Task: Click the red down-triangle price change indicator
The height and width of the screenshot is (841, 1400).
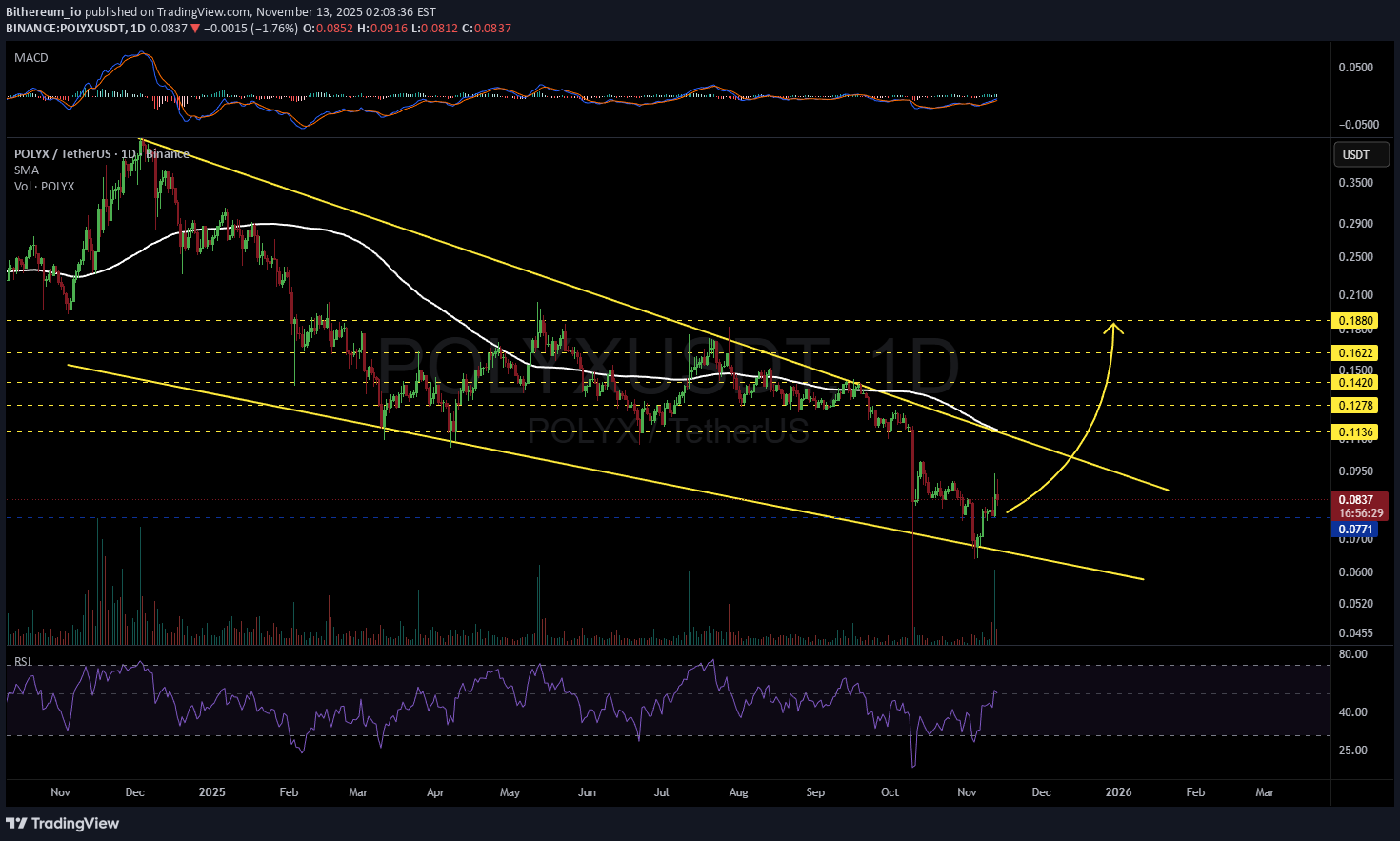Action: pos(195,29)
